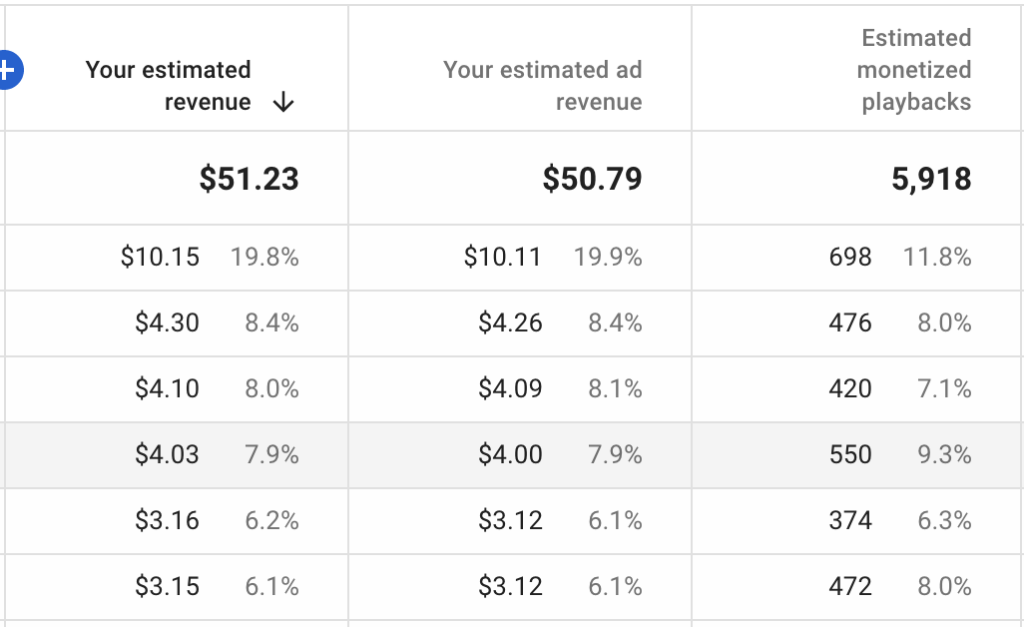Click the $3.15 estimated revenue value

167,587
